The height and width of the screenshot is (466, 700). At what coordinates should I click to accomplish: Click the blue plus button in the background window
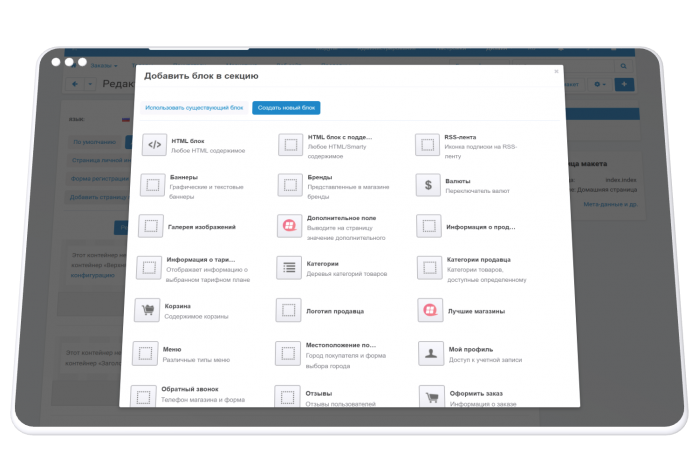(624, 84)
